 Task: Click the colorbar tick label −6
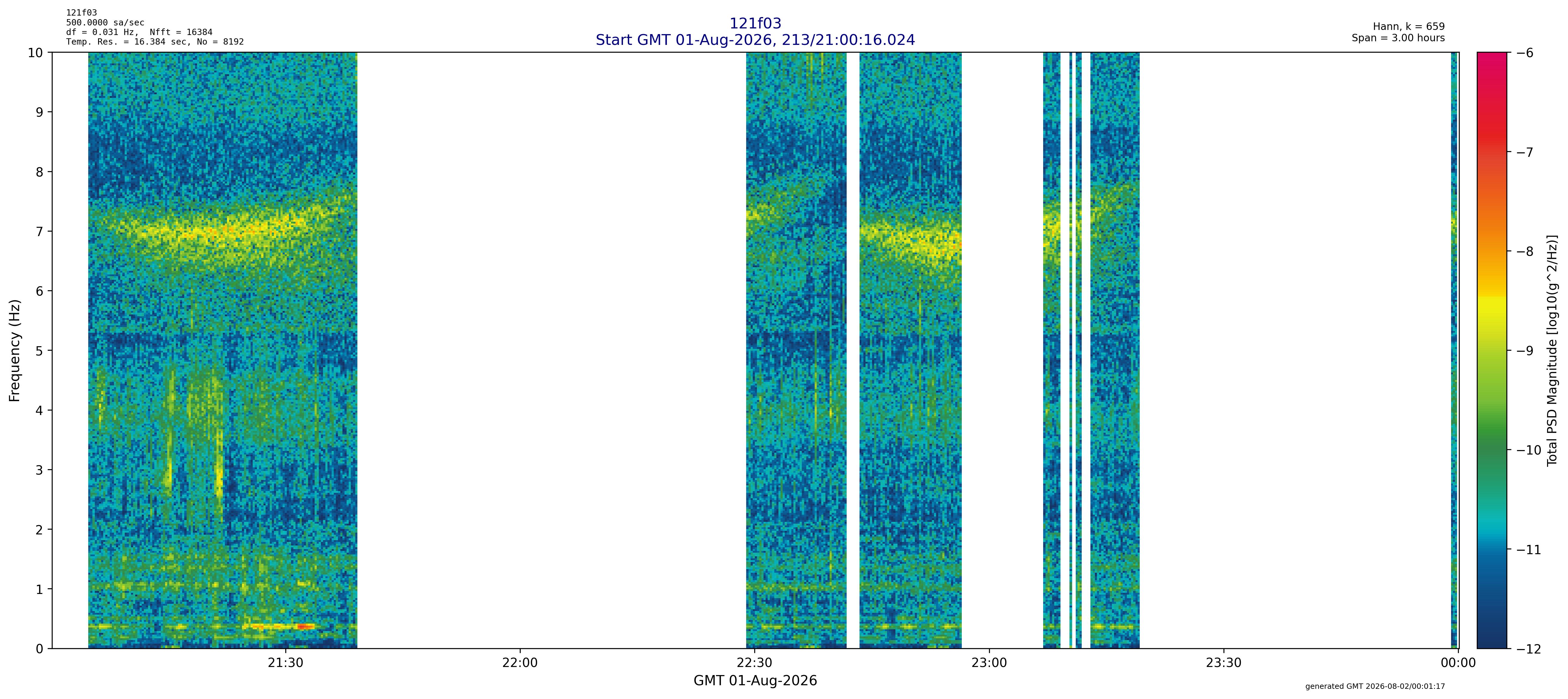(1524, 53)
